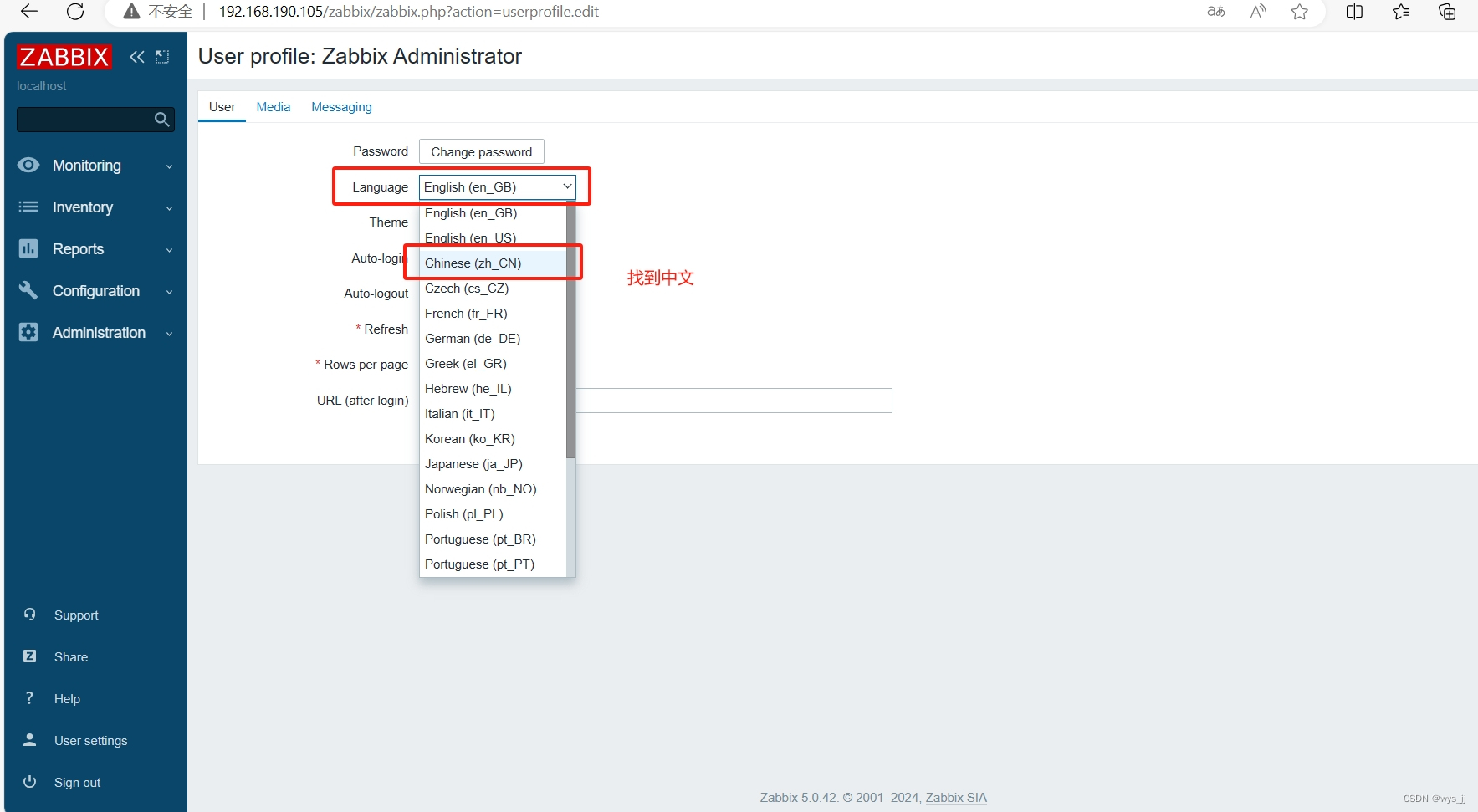Click the Share Z icon
Image resolution: width=1478 pixels, height=812 pixels.
tap(30, 656)
